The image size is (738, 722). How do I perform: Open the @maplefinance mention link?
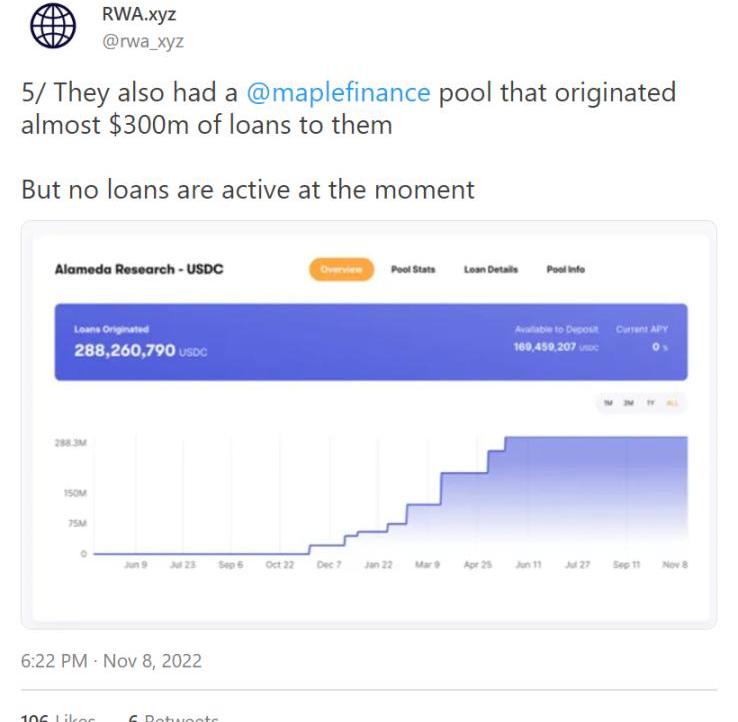point(338,93)
